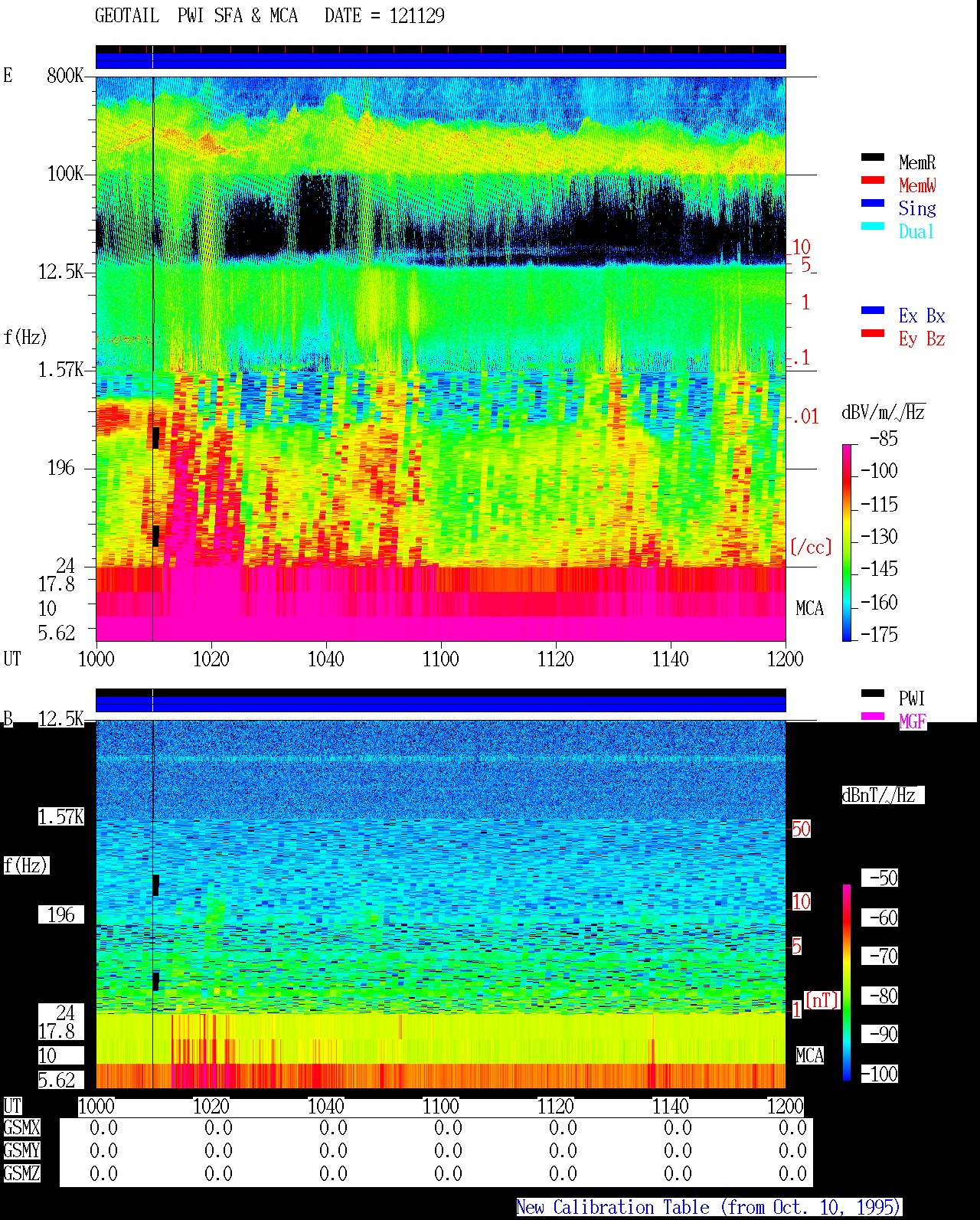
Task: Click the dBnT/√Hz magnetic field color bar
Action: [847, 983]
